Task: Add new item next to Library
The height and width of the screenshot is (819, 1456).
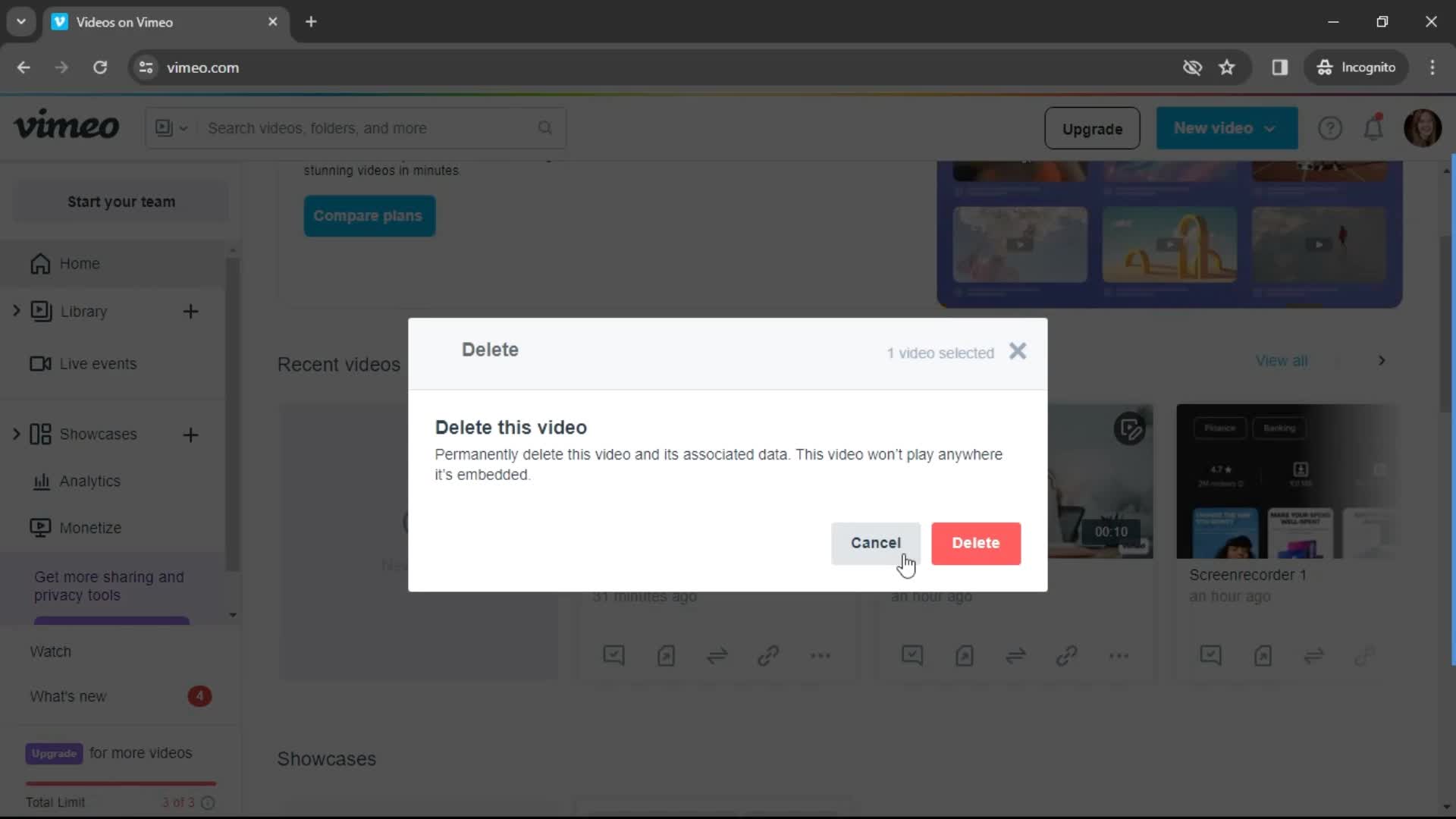Action: 191,312
